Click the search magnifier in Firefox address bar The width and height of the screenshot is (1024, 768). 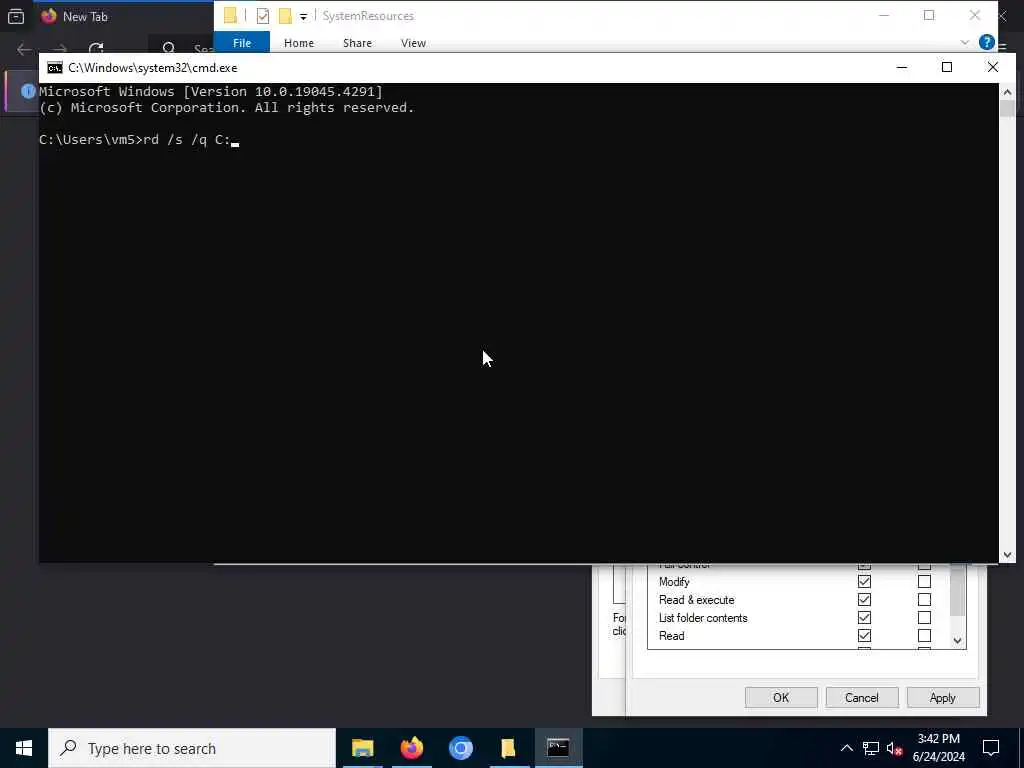[168, 49]
